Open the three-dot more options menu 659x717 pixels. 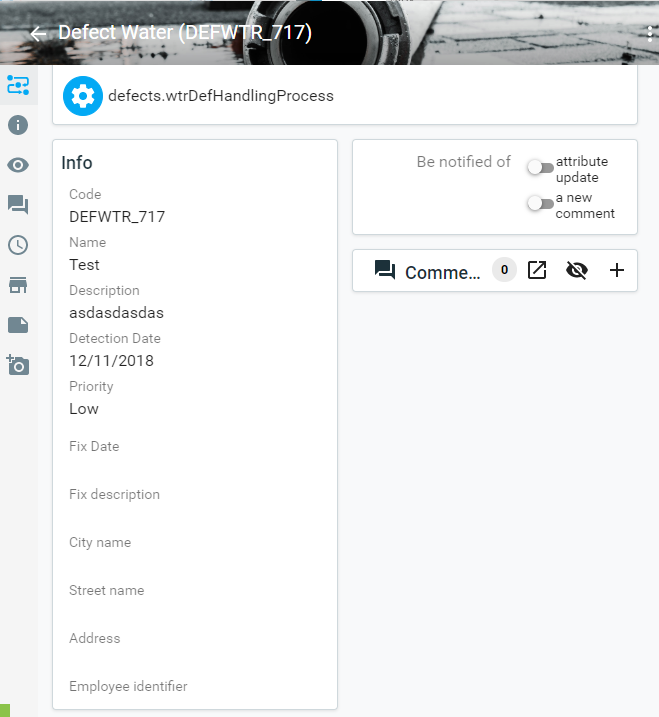pyautogui.click(x=650, y=34)
